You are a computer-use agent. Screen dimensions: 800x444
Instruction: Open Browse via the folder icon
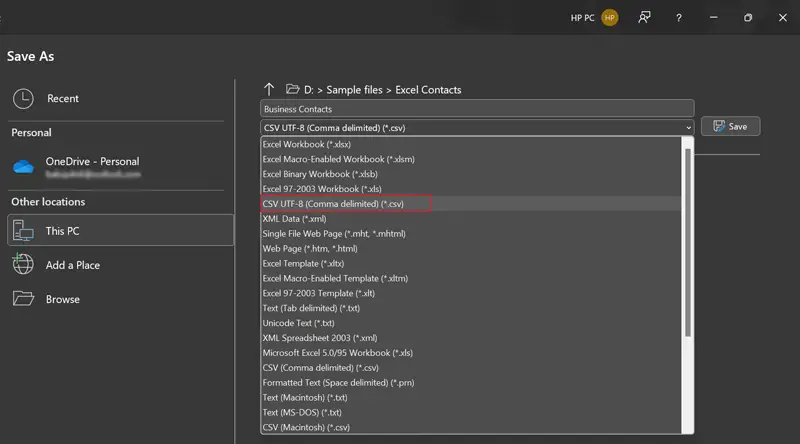(23, 299)
